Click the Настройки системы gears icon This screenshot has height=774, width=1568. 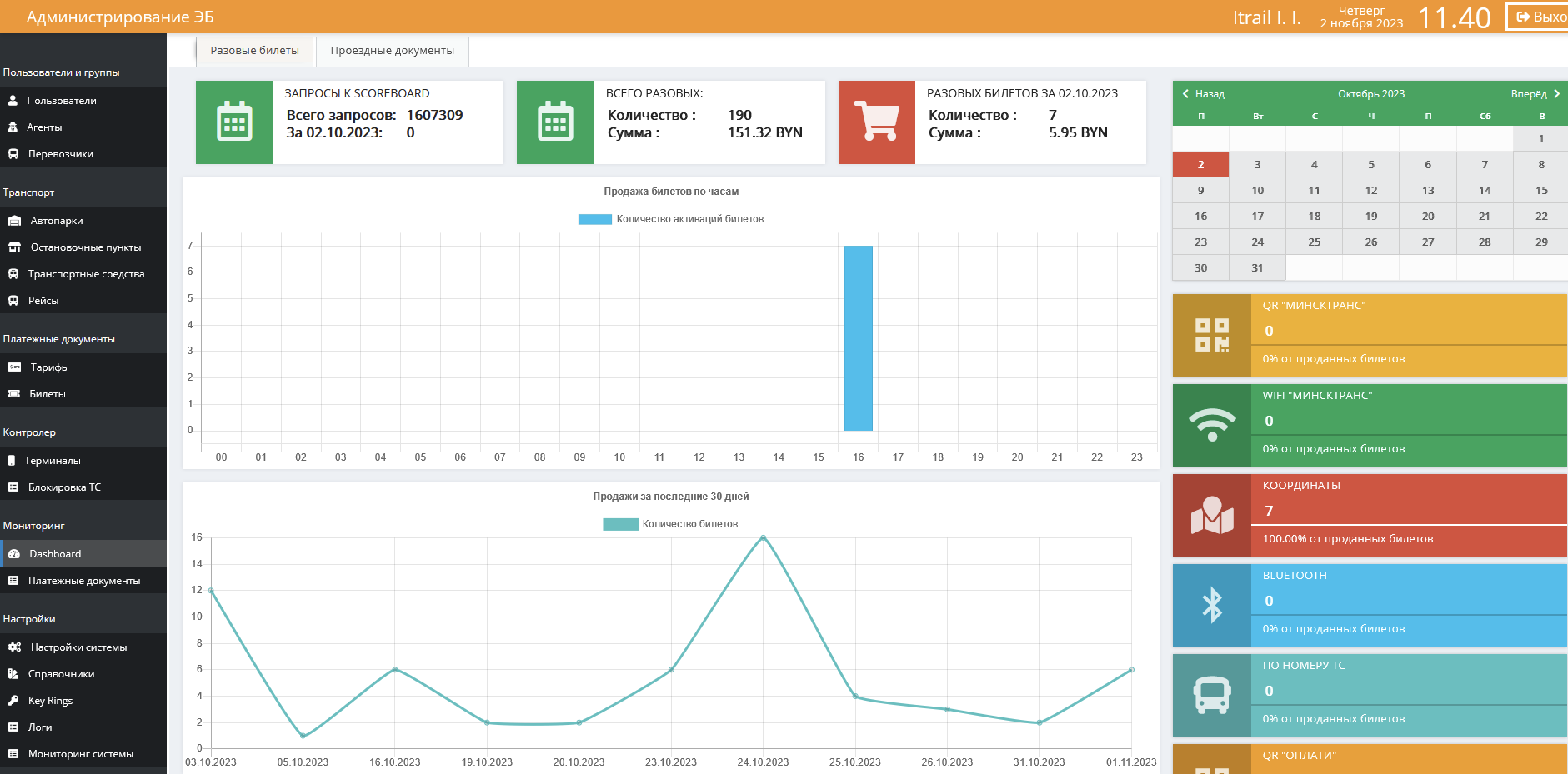pos(14,647)
